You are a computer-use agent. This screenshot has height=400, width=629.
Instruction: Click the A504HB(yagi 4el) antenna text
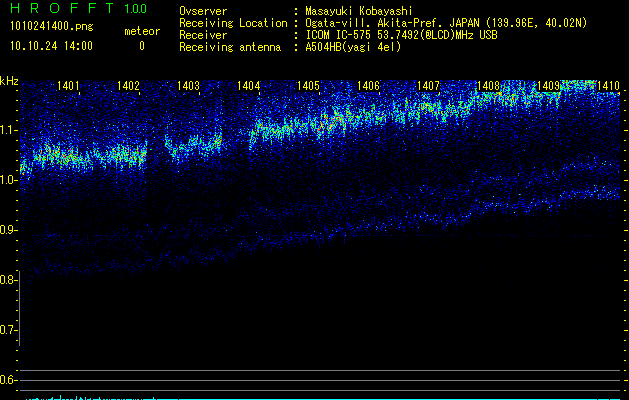coord(353,47)
